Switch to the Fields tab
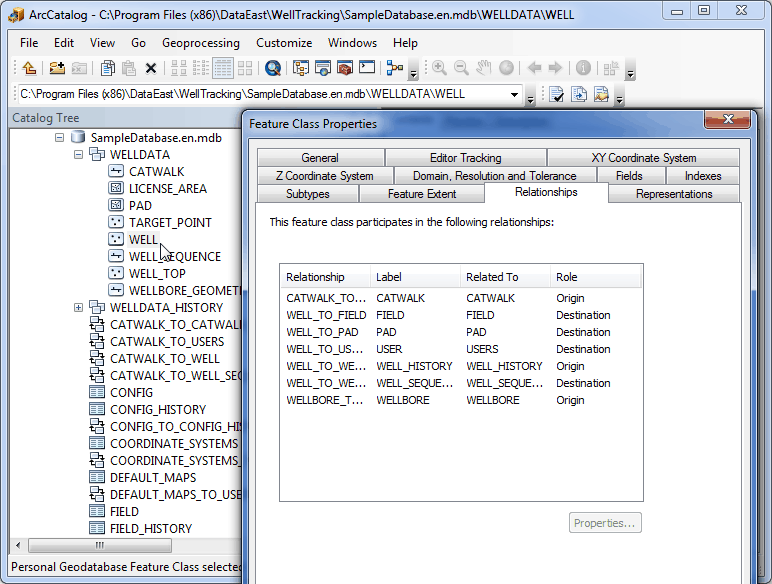The width and height of the screenshot is (772, 584). [629, 176]
